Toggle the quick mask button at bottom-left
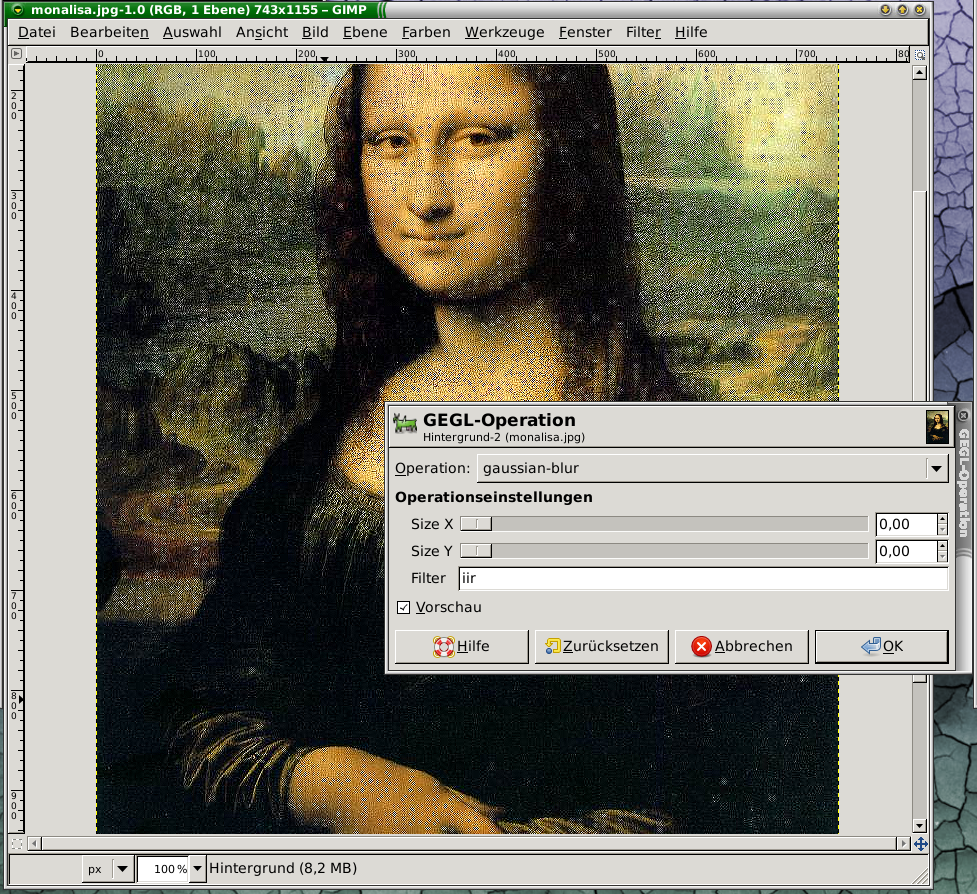Viewport: 977px width, 894px height. tap(17, 844)
